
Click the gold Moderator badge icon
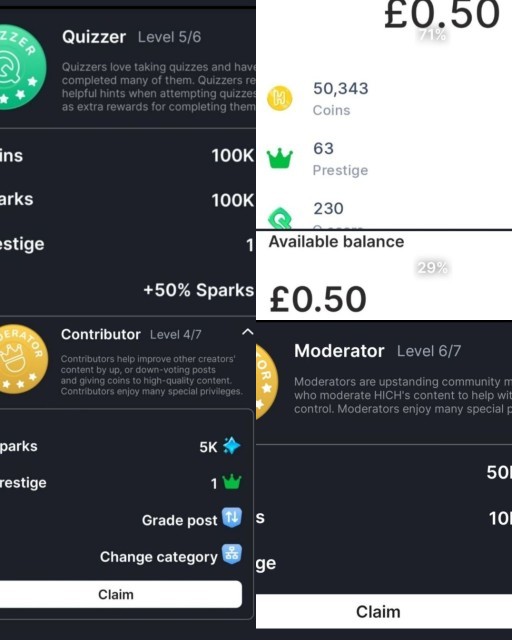[267, 383]
